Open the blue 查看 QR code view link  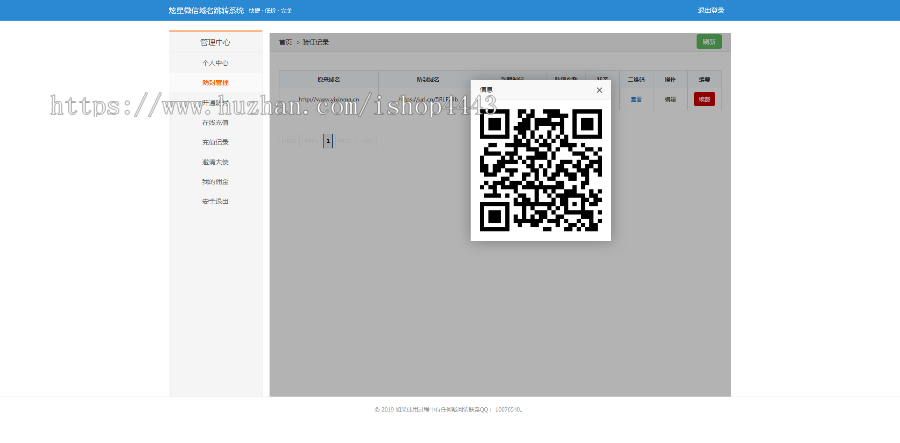(636, 99)
